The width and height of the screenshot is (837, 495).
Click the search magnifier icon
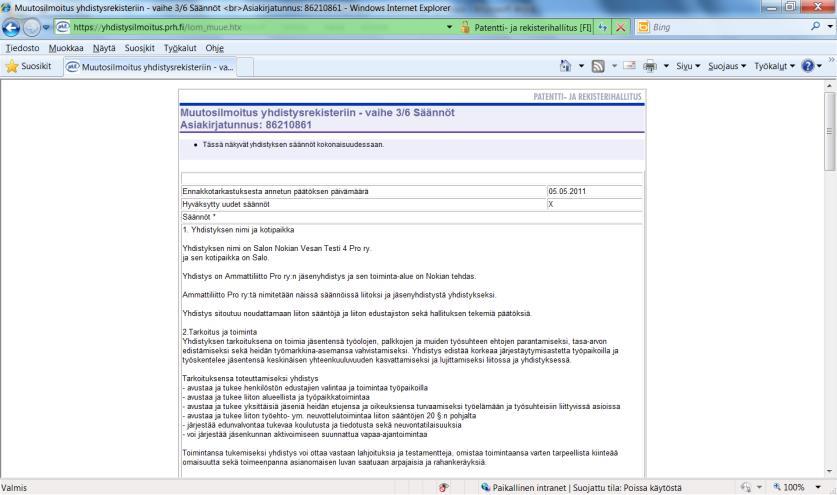coord(815,26)
